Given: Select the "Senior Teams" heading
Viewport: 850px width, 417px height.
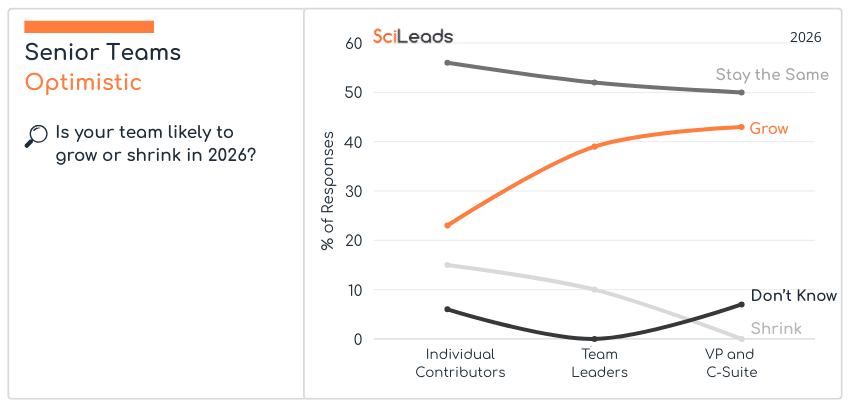Looking at the screenshot, I should (103, 52).
